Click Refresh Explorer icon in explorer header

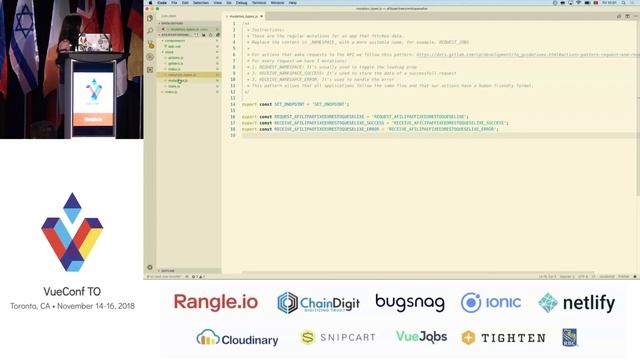pyautogui.click(x=210, y=35)
